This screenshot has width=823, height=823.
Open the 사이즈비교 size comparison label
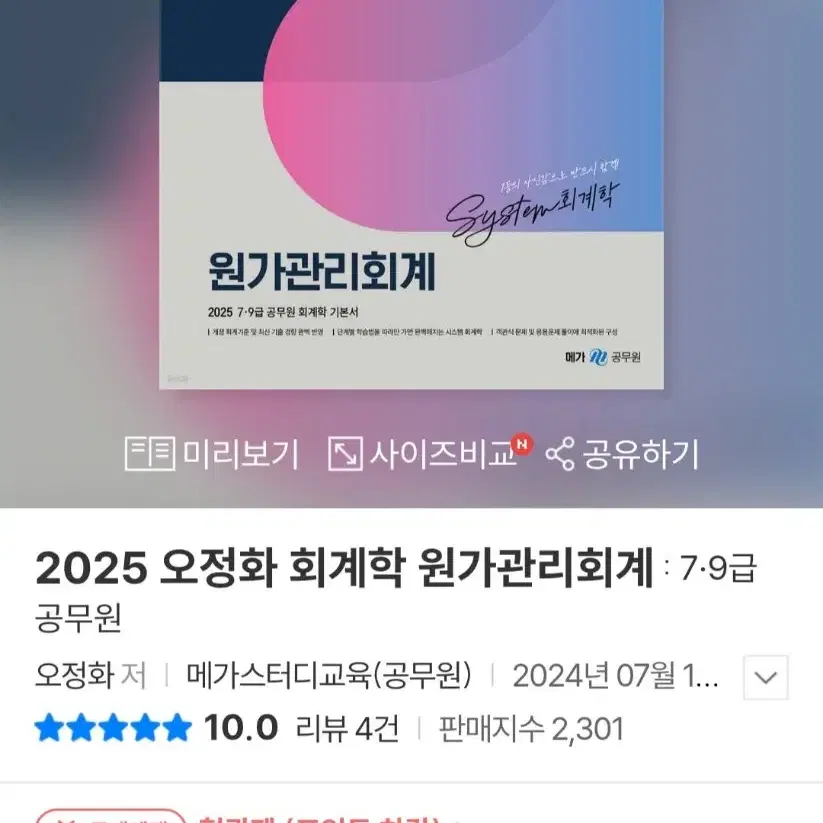[x=444, y=454]
